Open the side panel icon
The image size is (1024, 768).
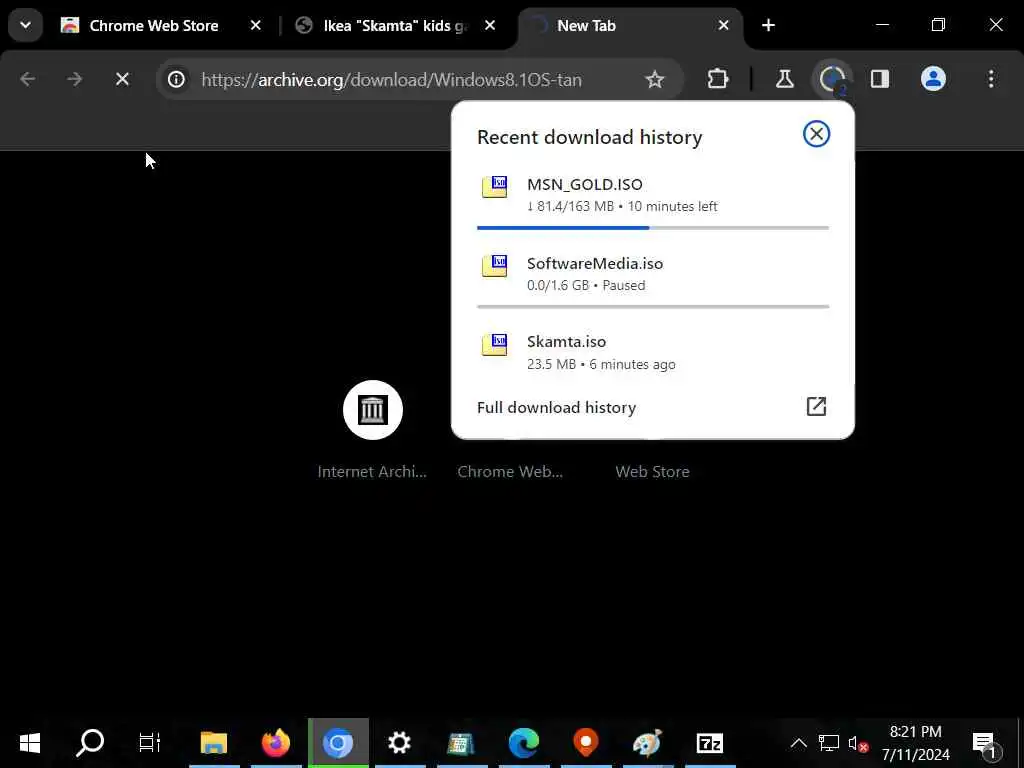pyautogui.click(x=880, y=80)
